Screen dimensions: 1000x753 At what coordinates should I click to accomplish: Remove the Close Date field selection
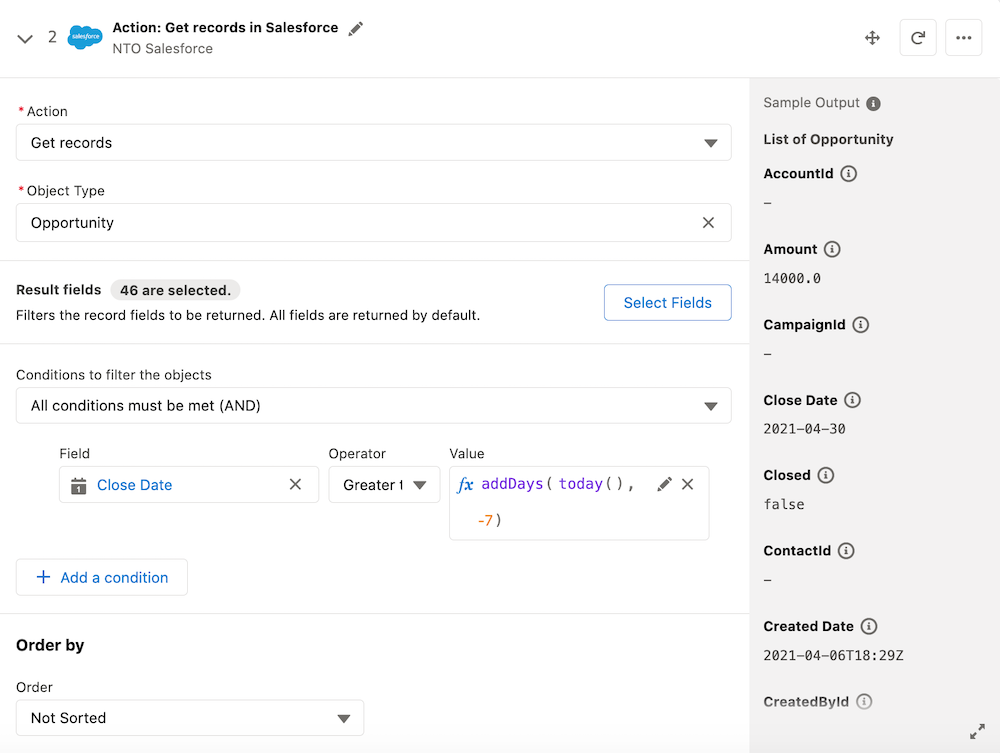(x=295, y=485)
